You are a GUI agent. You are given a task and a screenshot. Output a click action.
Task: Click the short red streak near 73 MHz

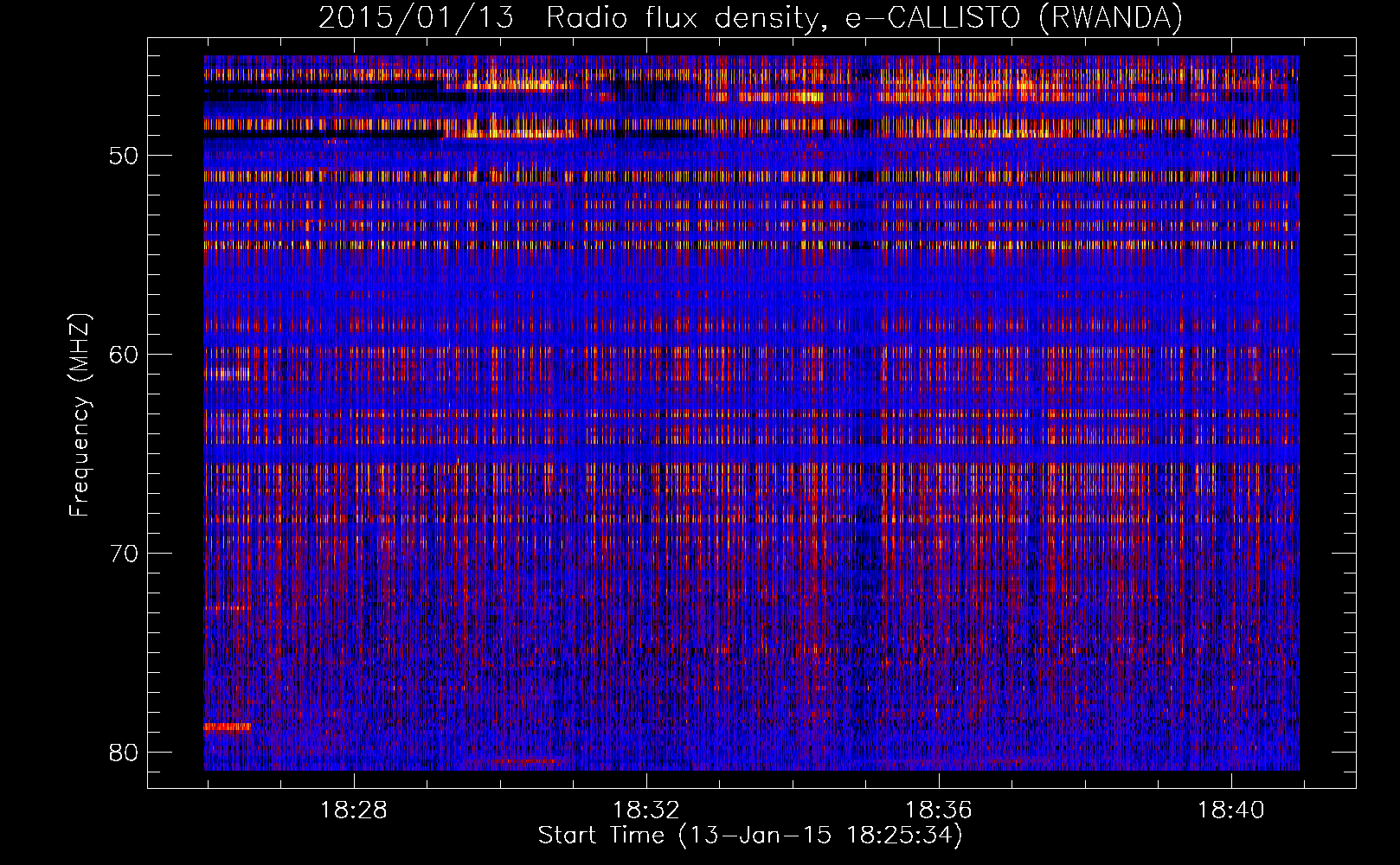(x=227, y=607)
